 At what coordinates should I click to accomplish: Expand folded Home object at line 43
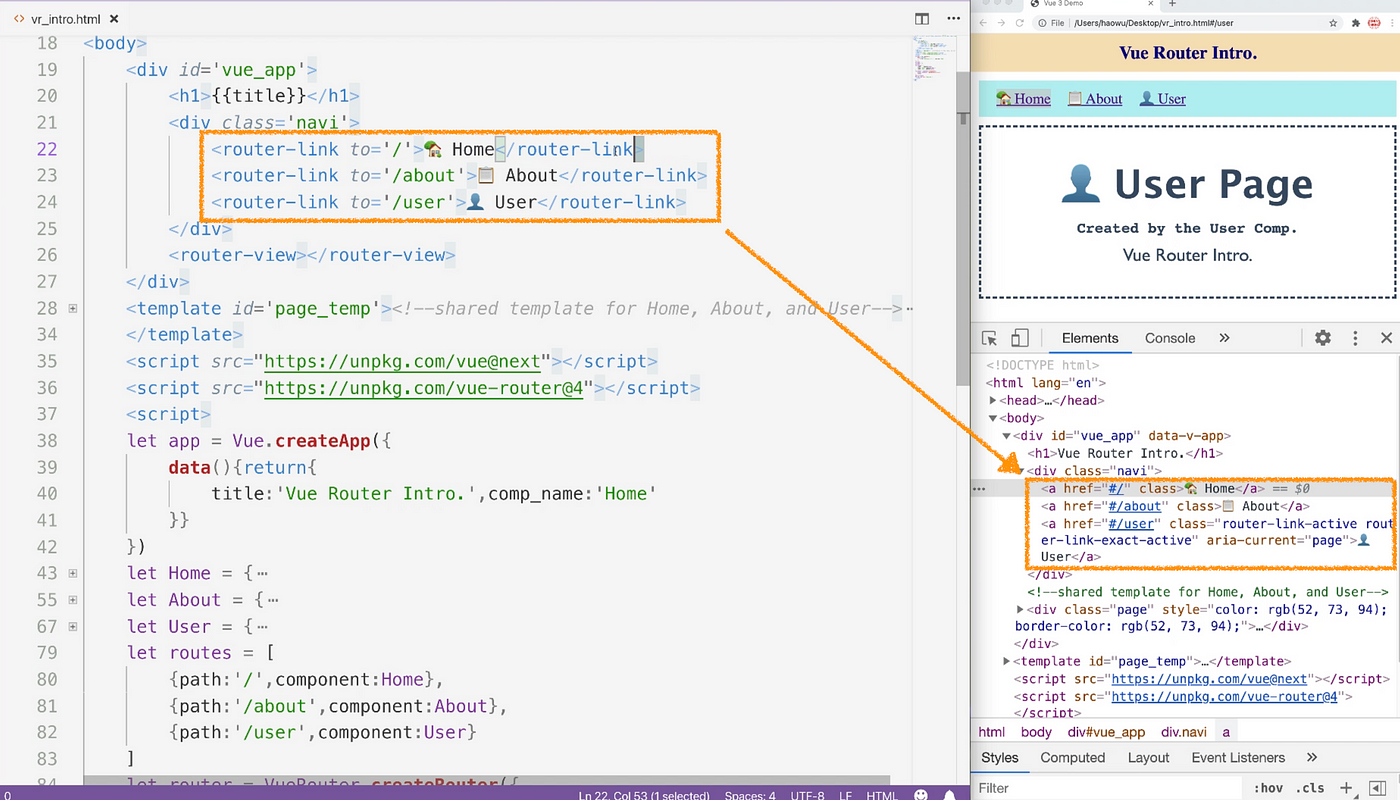coord(73,573)
